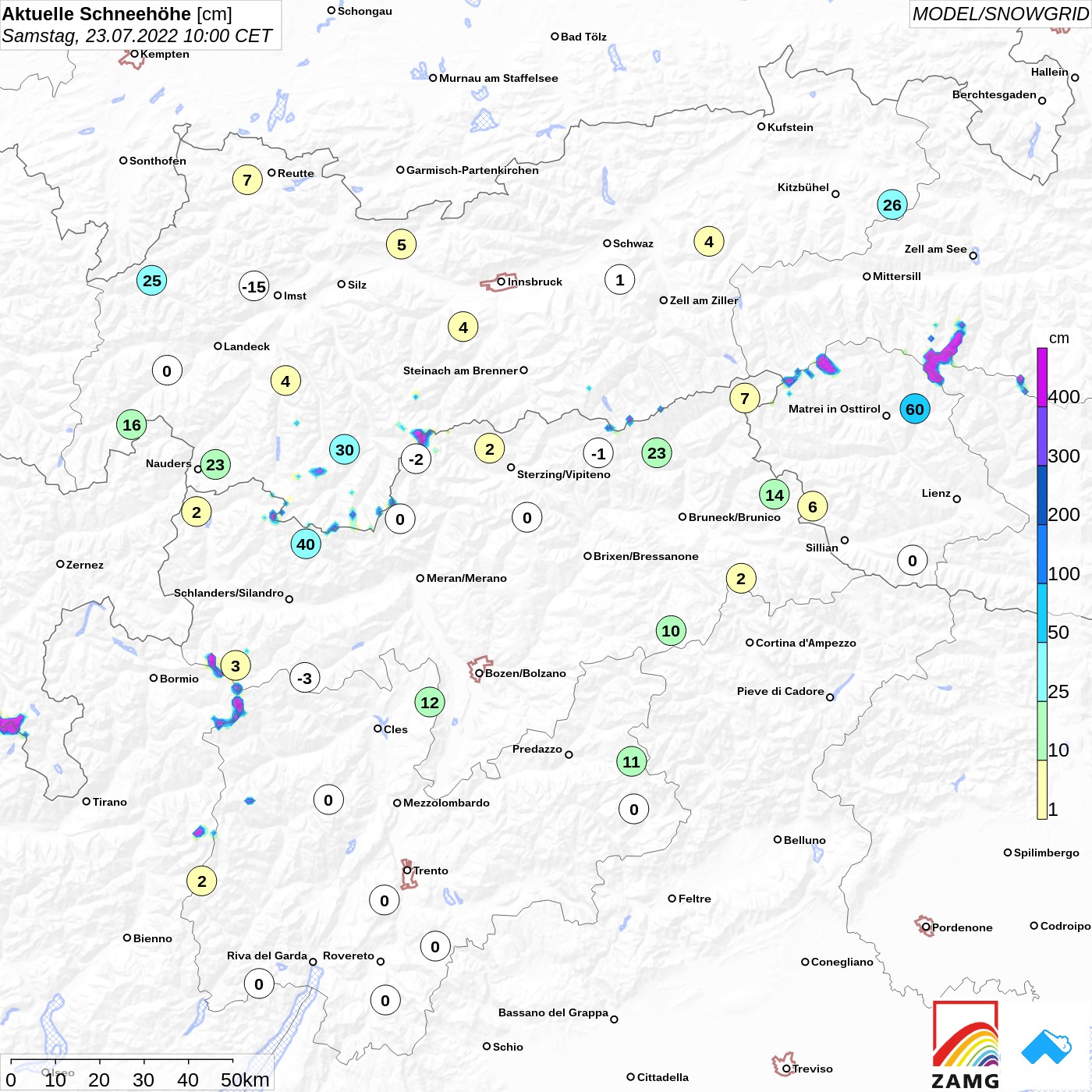Select the station marker showing 5
This screenshot has width=1092, height=1092.
402,245
